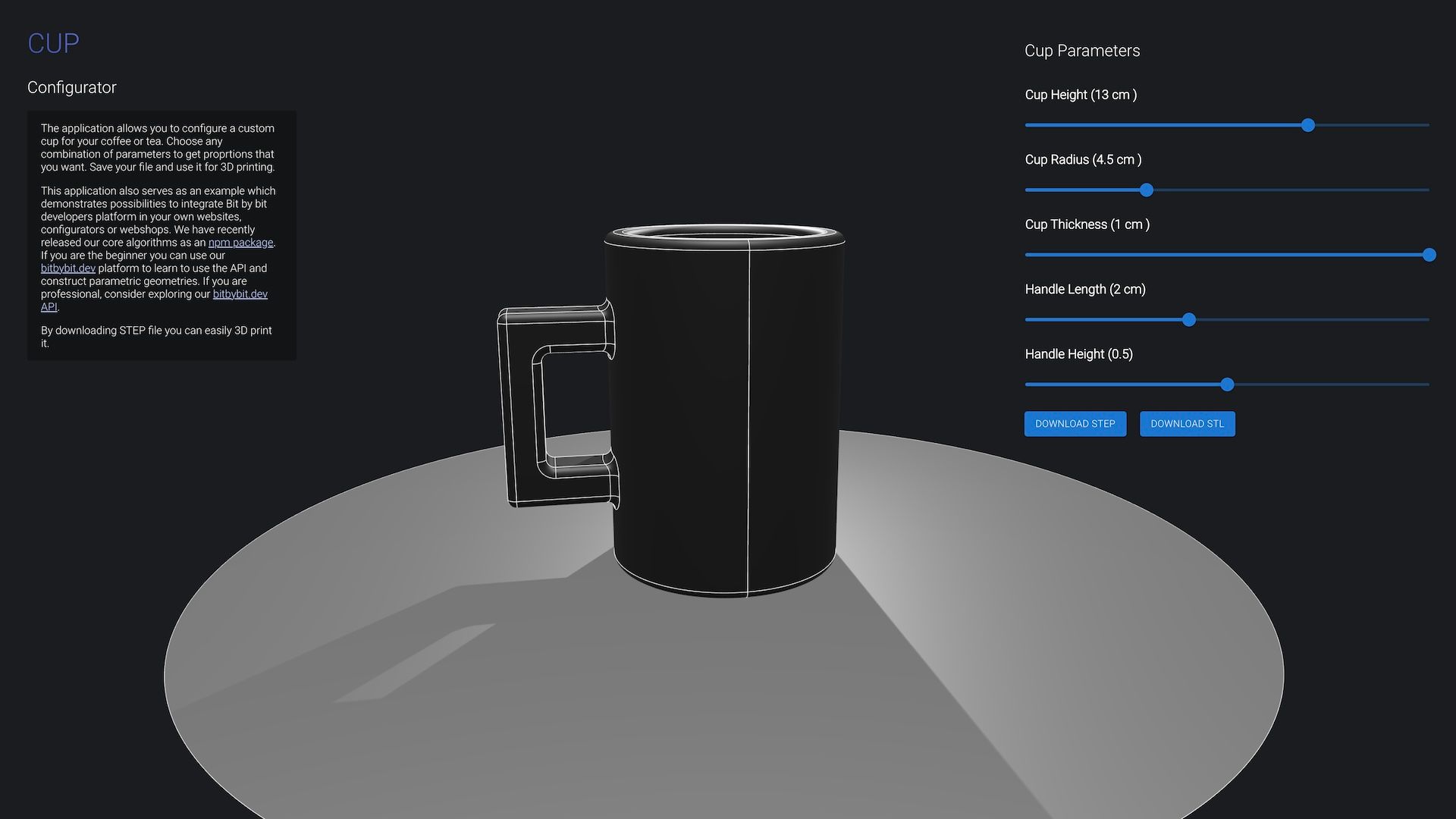Click the Handle Length slider handle
The height and width of the screenshot is (819, 1456).
pyautogui.click(x=1189, y=319)
